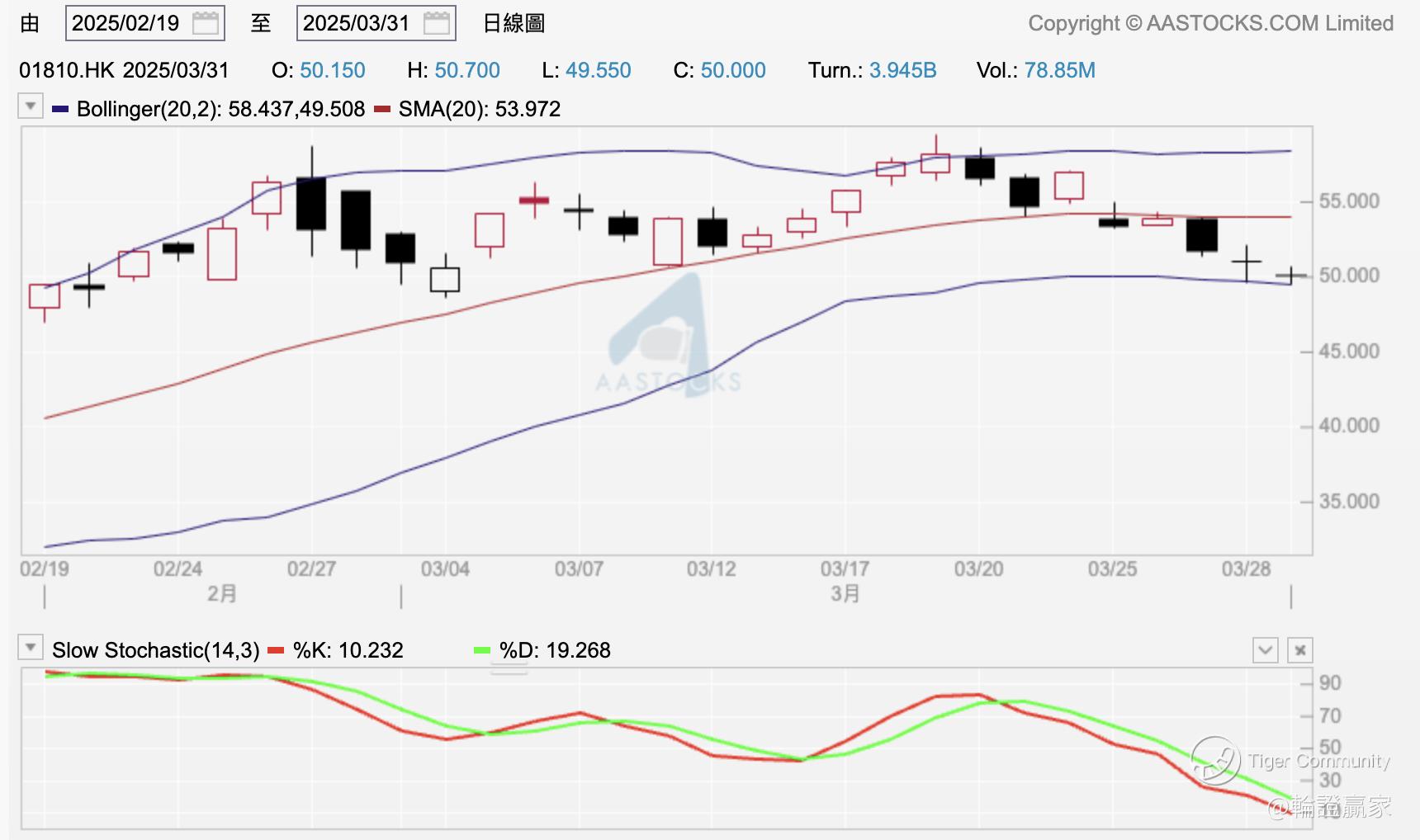Viewport: 1420px width, 840px height.
Task: Click the %K red legend swatch
Action: (277, 651)
